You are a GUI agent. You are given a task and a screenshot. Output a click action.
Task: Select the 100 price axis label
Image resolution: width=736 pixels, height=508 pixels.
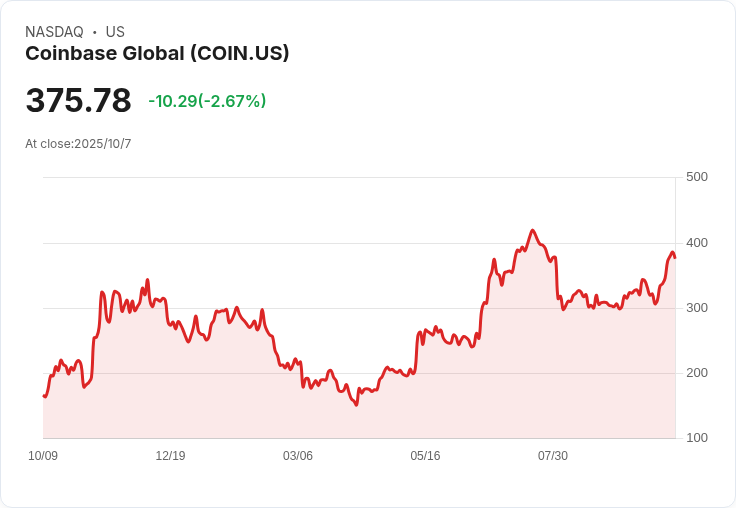click(x=697, y=438)
